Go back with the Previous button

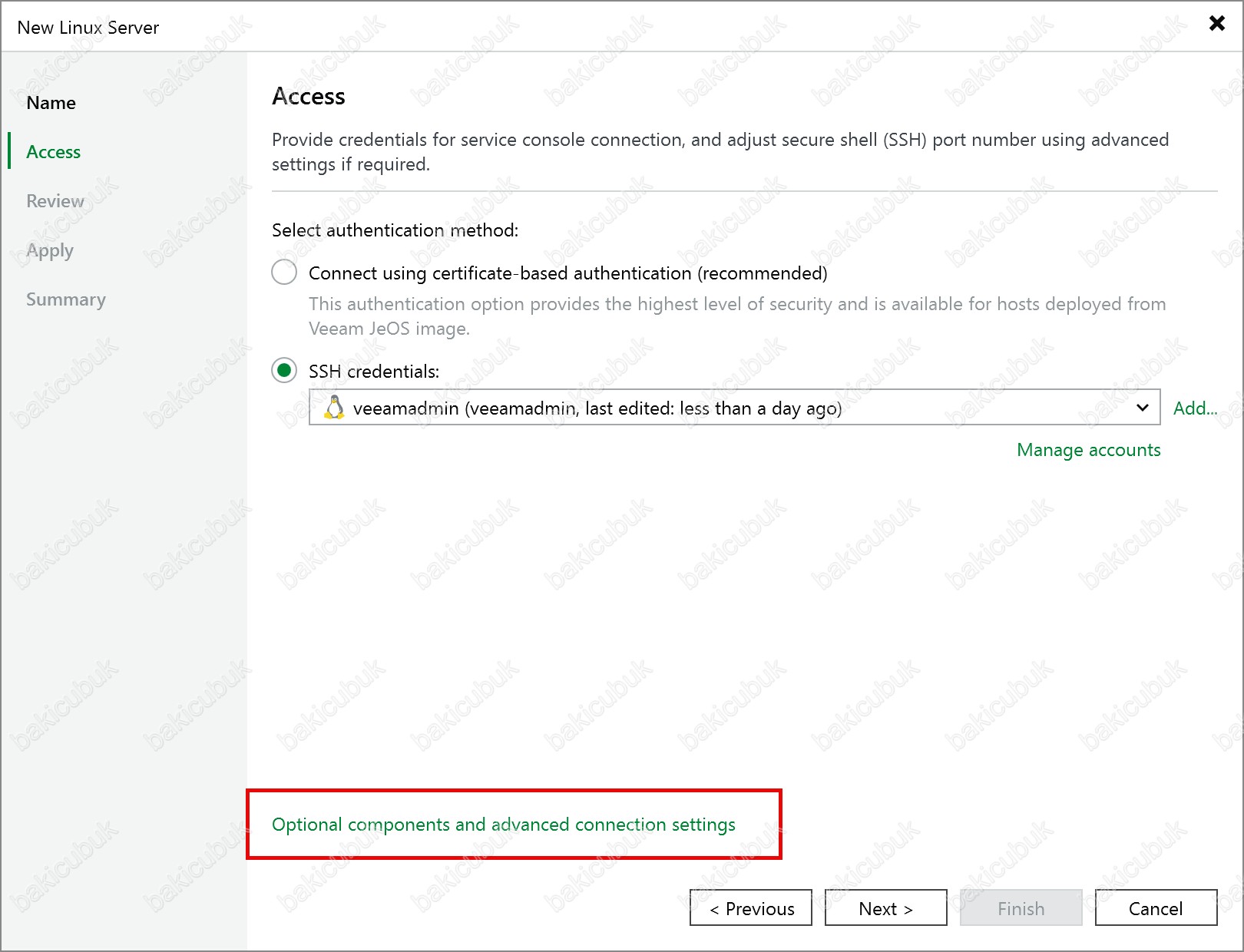tap(751, 908)
